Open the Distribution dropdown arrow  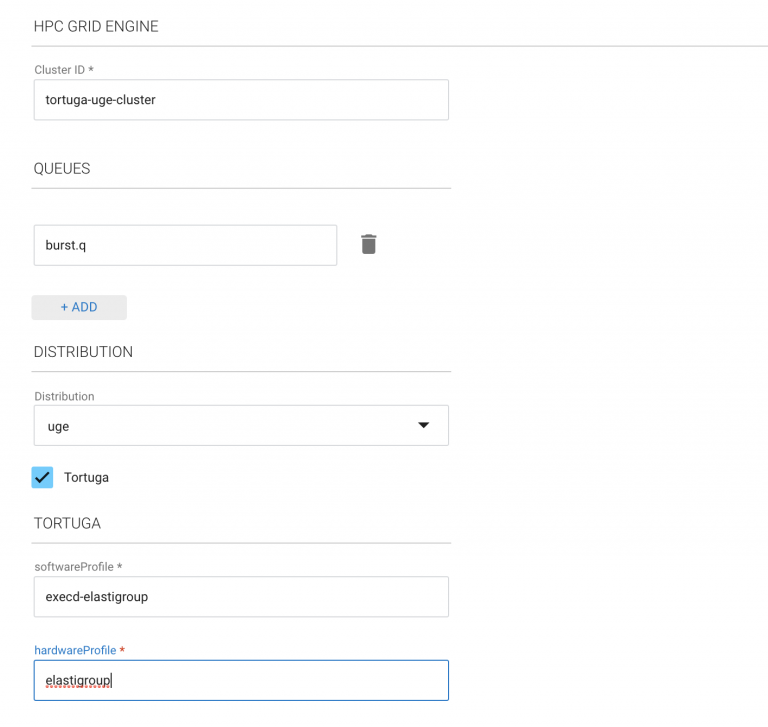pyautogui.click(x=423, y=425)
